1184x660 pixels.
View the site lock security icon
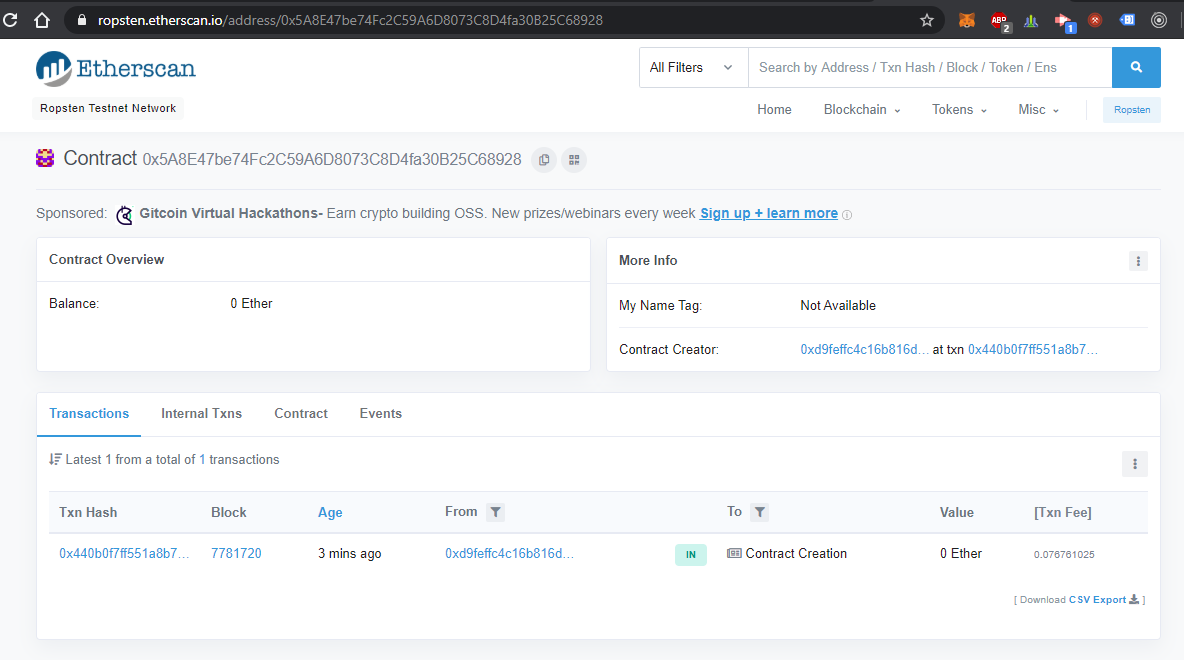pos(82,20)
